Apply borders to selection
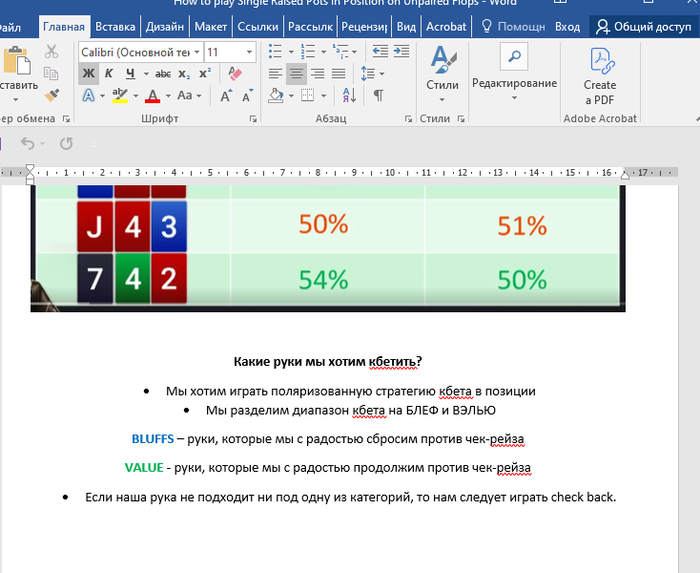 tap(308, 96)
